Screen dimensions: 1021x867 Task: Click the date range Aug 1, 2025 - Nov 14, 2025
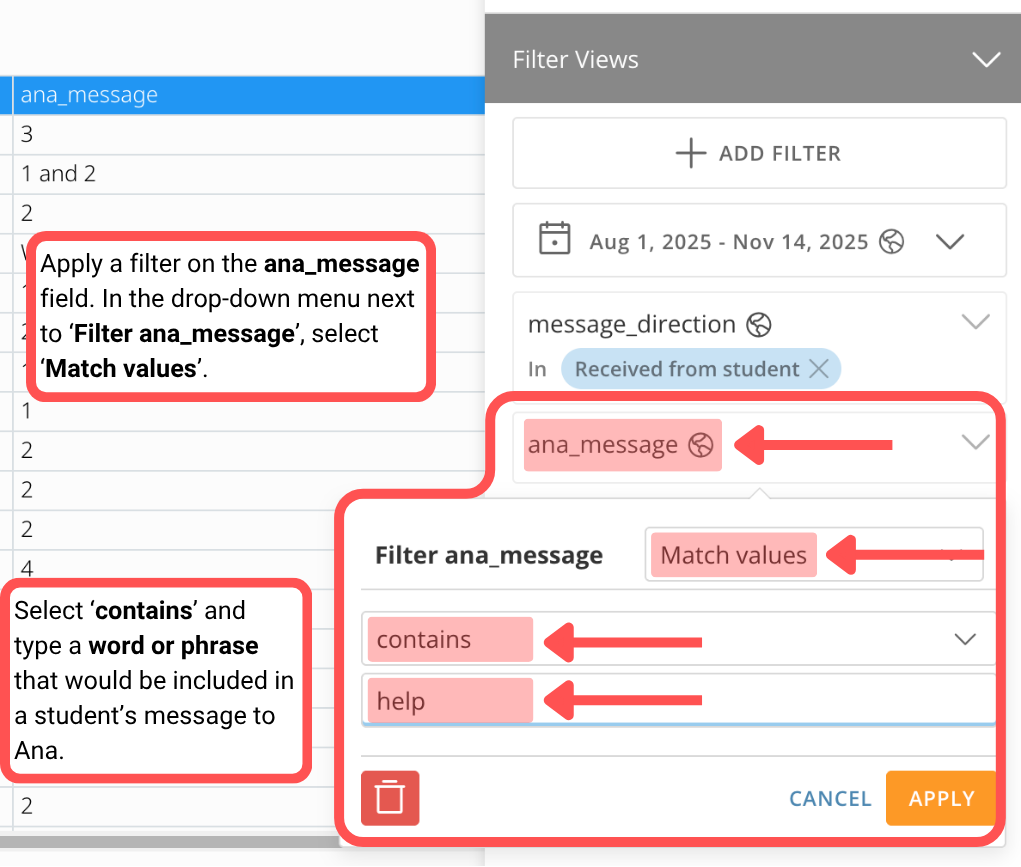coord(729,242)
